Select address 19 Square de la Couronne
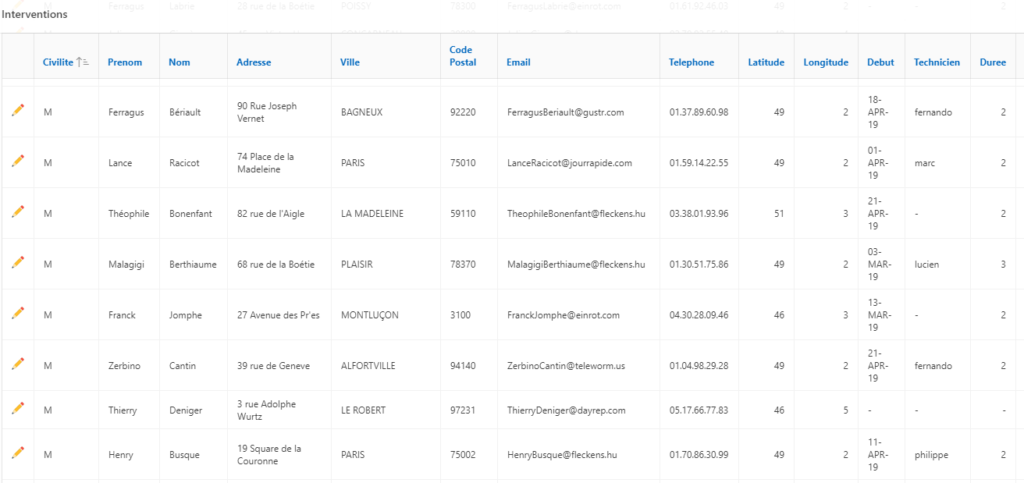Screen dimensions: 1024x483 [x=269, y=455]
